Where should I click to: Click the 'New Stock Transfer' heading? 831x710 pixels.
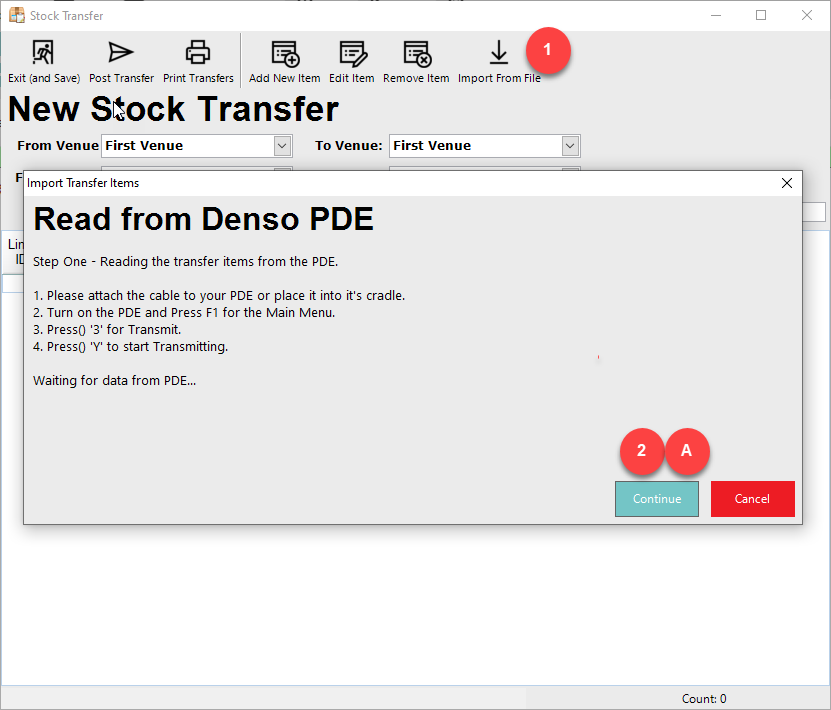point(173,109)
